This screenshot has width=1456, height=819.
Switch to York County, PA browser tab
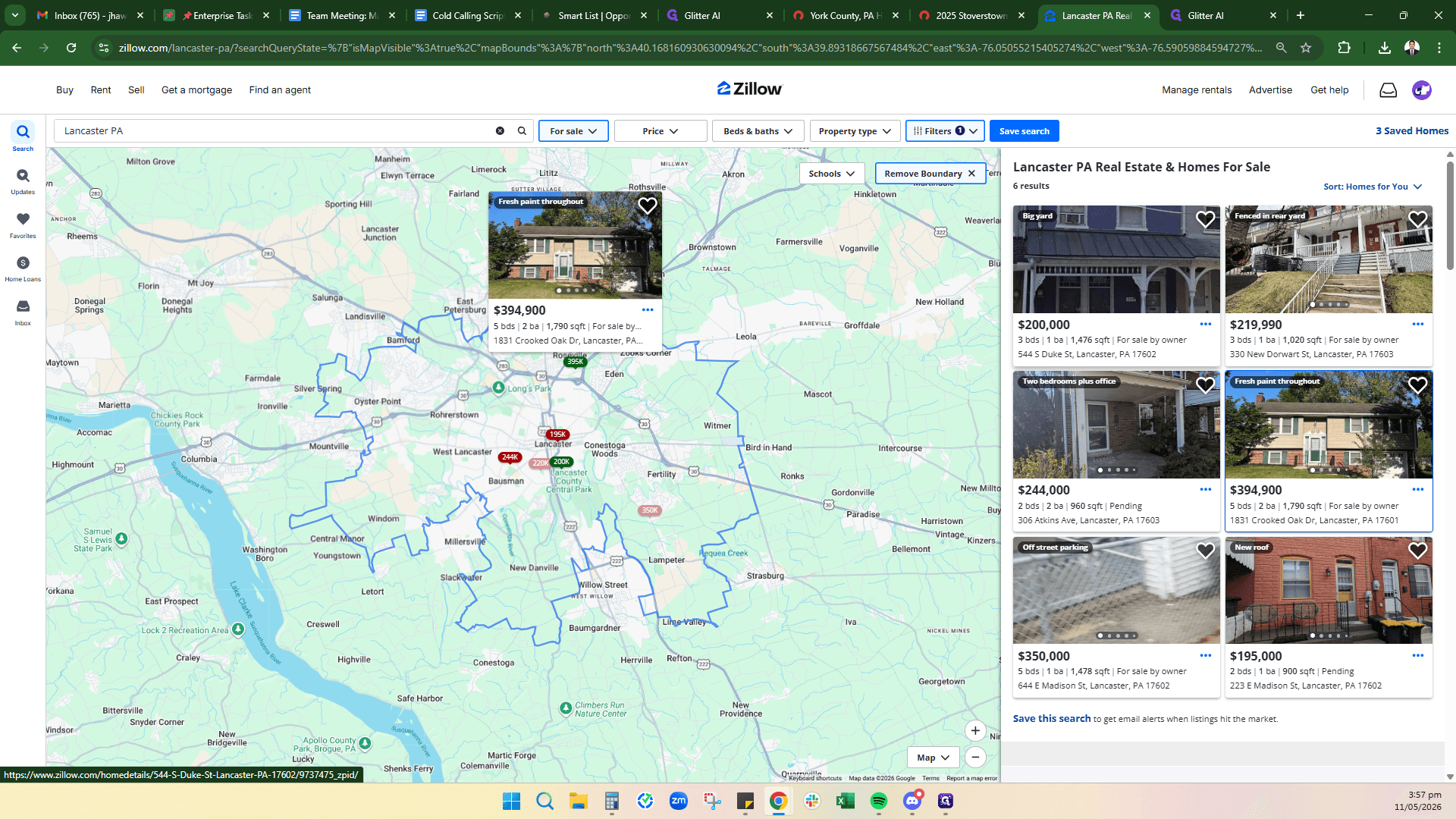coord(846,15)
